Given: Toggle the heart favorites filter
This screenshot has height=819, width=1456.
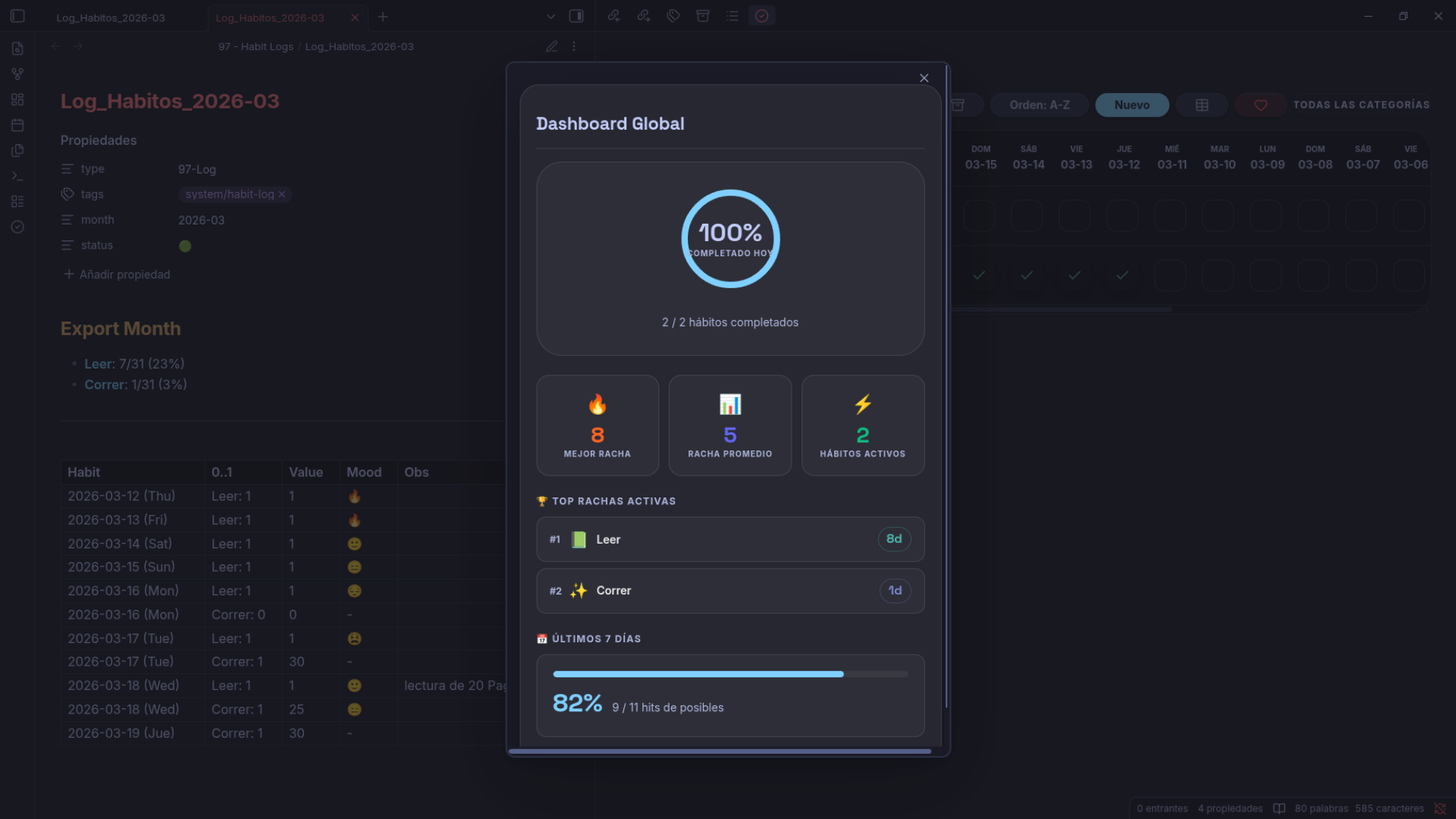Looking at the screenshot, I should (1260, 105).
